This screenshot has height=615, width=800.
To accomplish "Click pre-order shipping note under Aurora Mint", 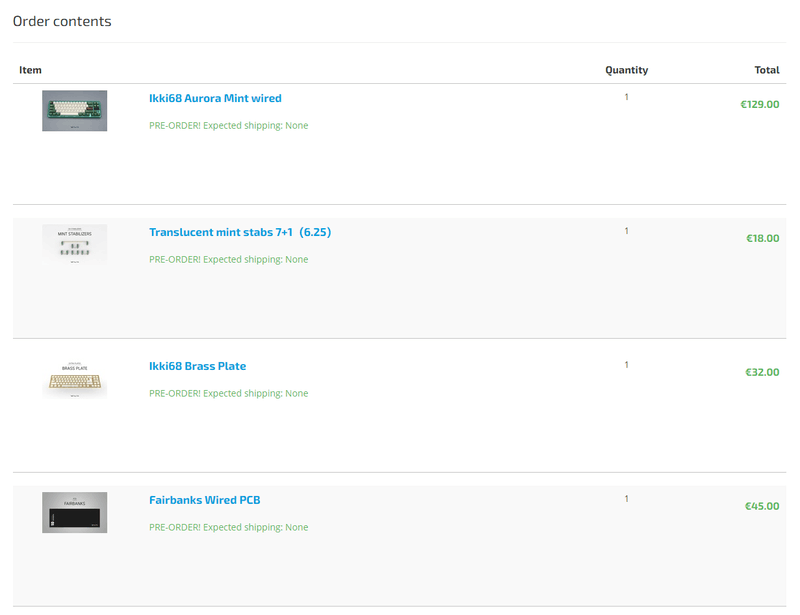I will click(x=228, y=125).
